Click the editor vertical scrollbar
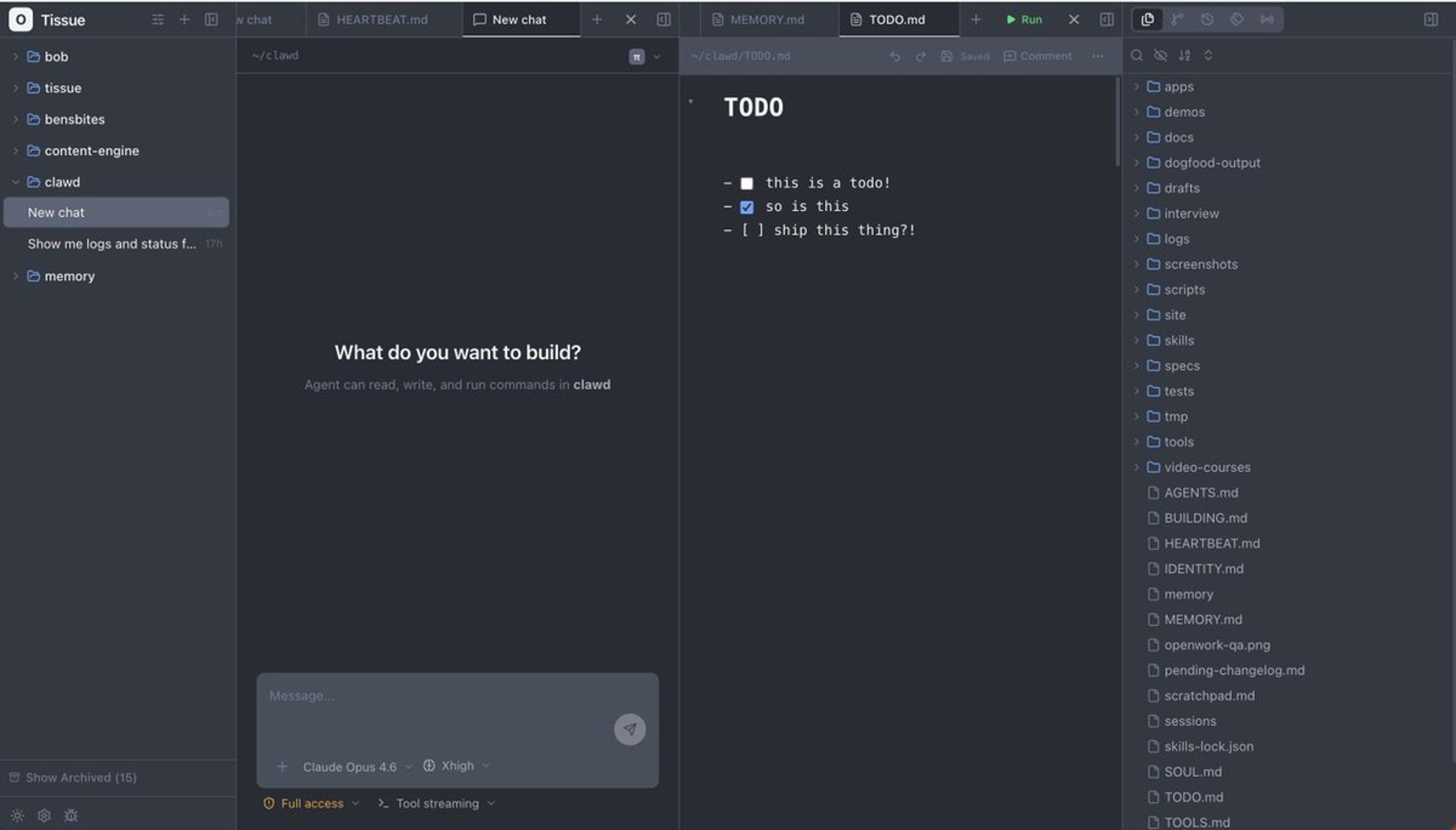The width and height of the screenshot is (1456, 830). (1117, 121)
